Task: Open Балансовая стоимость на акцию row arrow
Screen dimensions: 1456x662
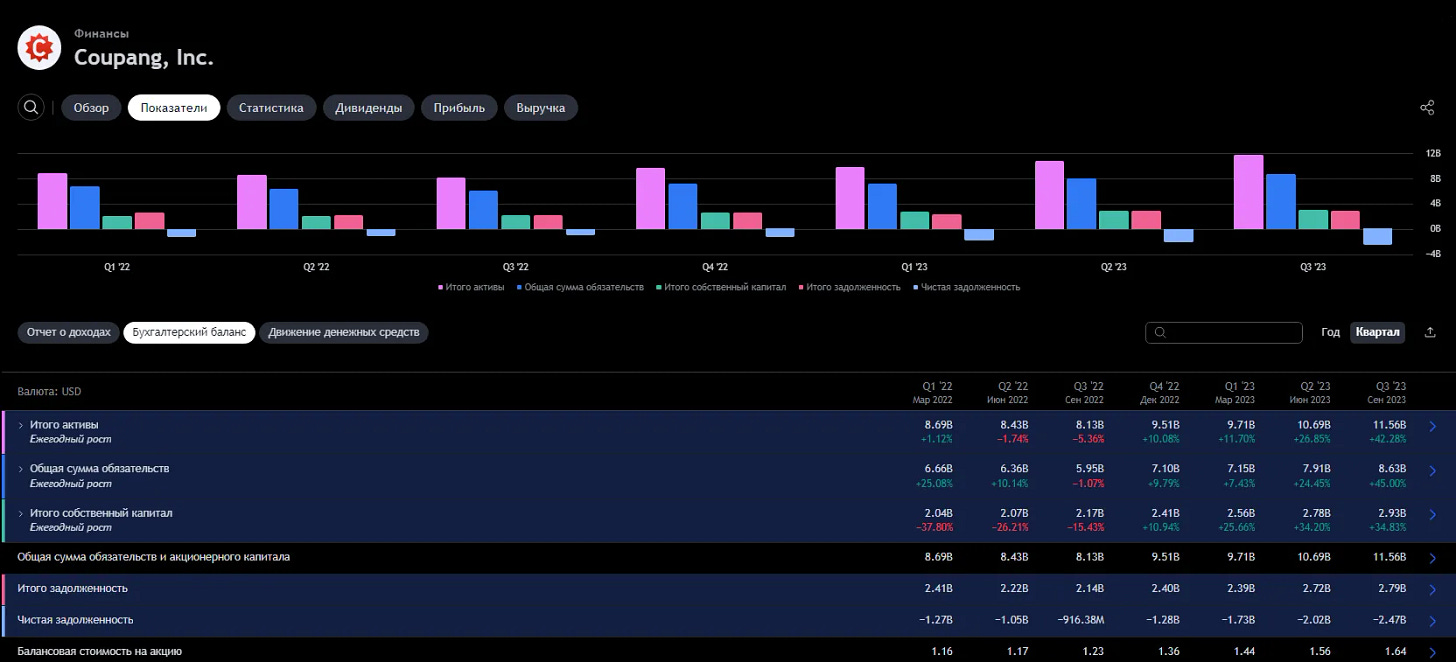Action: point(1433,652)
